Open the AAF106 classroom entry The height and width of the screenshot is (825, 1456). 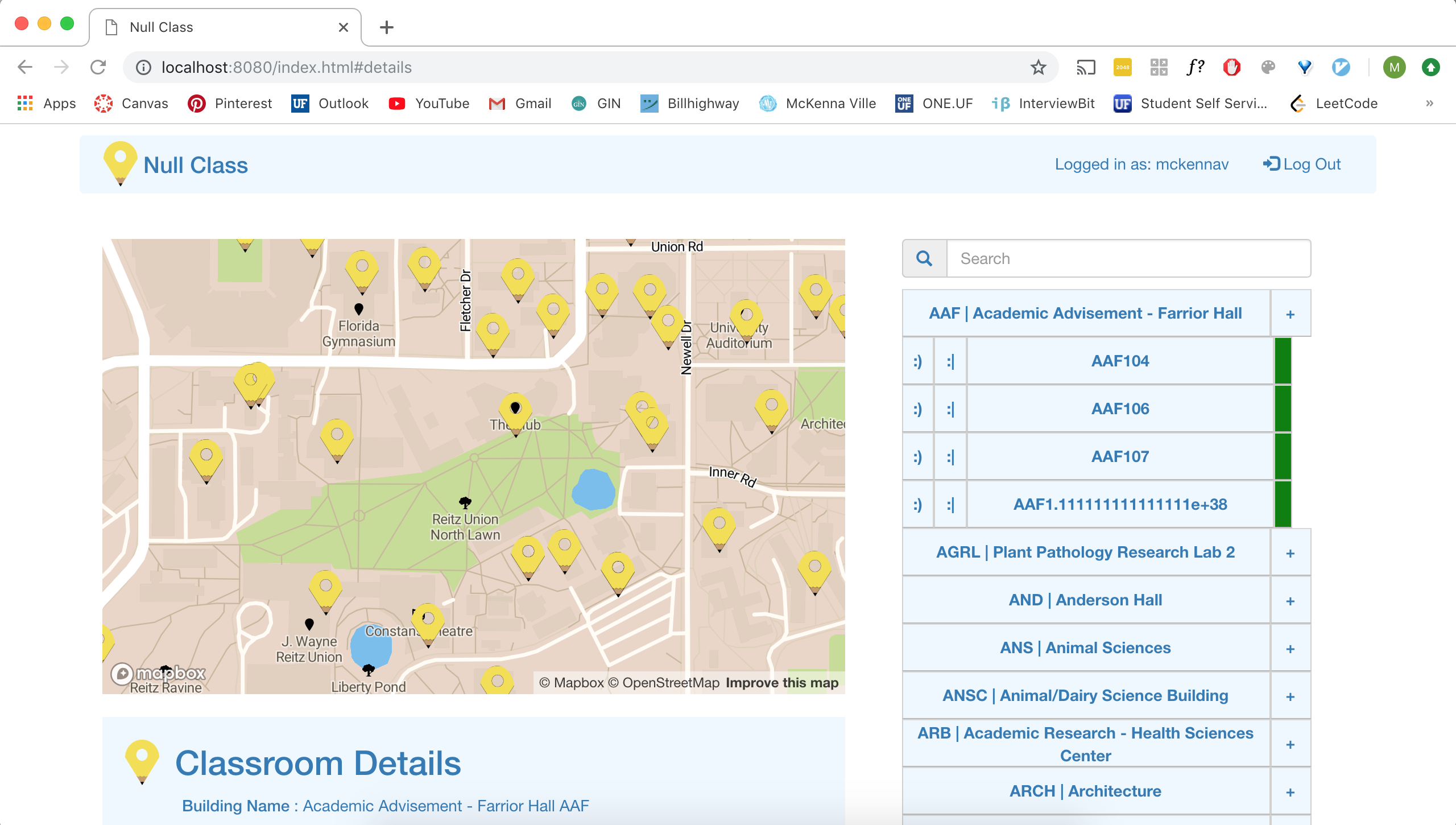(1119, 409)
